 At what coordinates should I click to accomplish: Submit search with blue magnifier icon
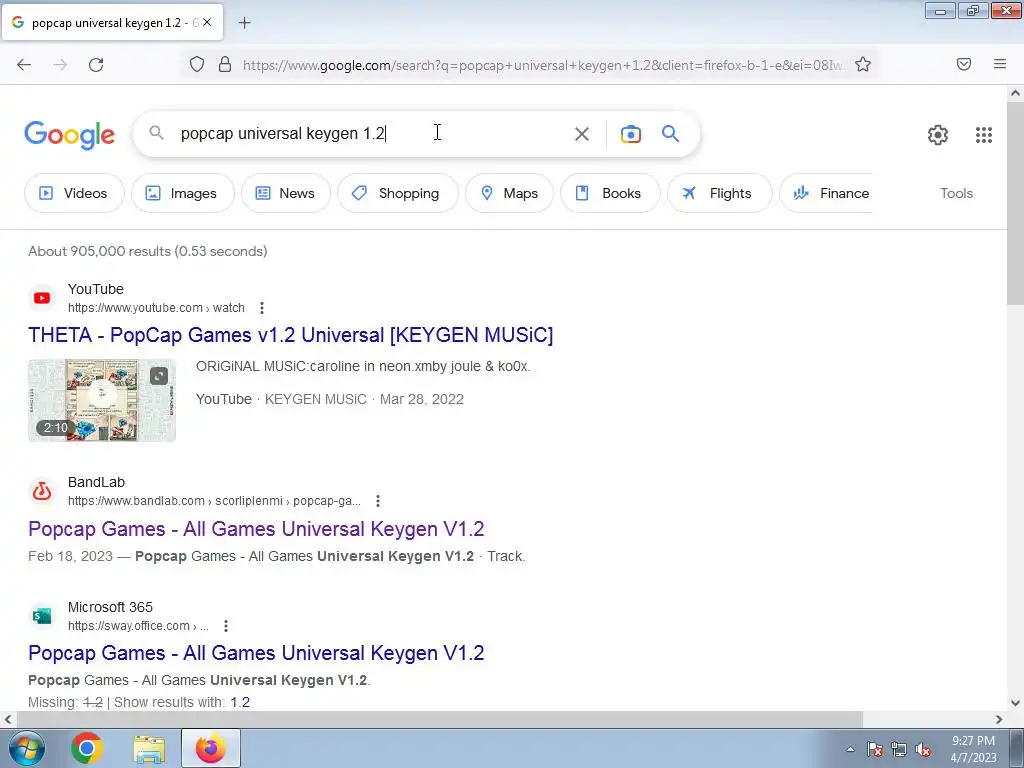pyautogui.click(x=670, y=134)
